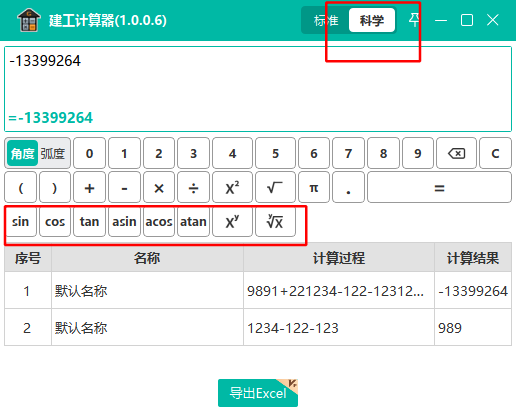Screen dimensions: 516x416
Task: Click the calculator house app icon
Action: 29,20
